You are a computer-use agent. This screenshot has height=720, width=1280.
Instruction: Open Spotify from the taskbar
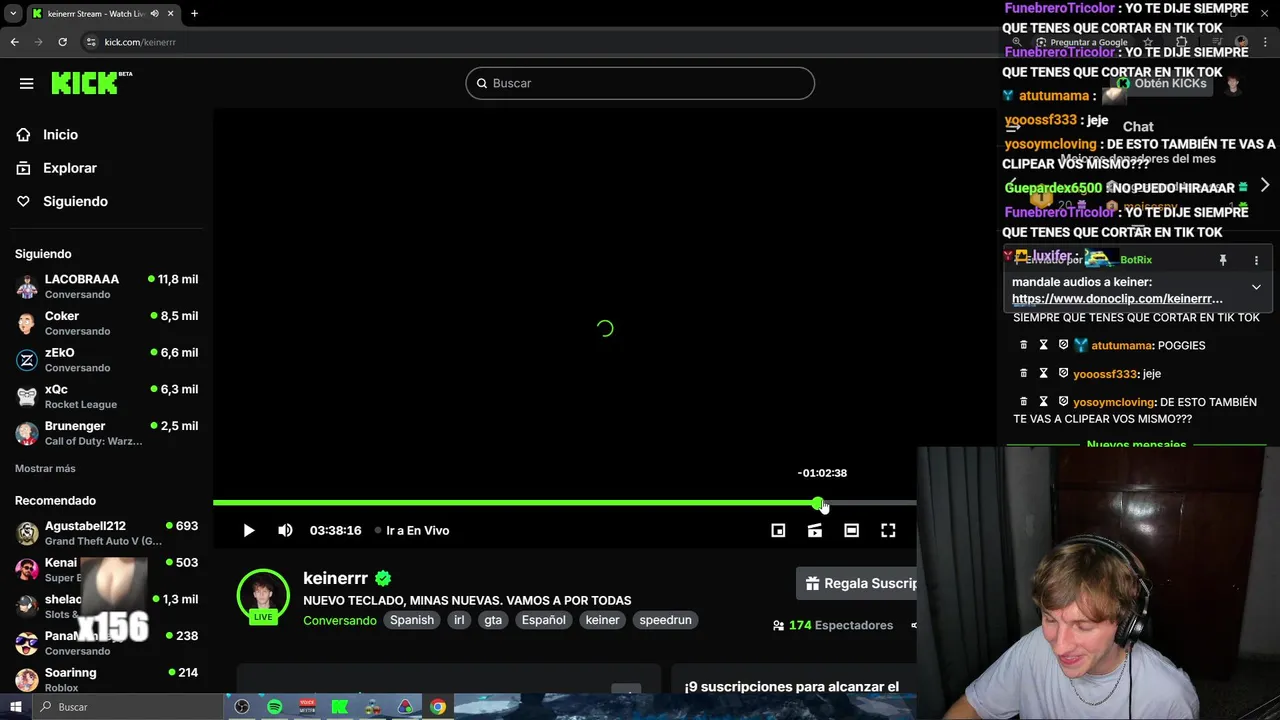pyautogui.click(x=274, y=707)
